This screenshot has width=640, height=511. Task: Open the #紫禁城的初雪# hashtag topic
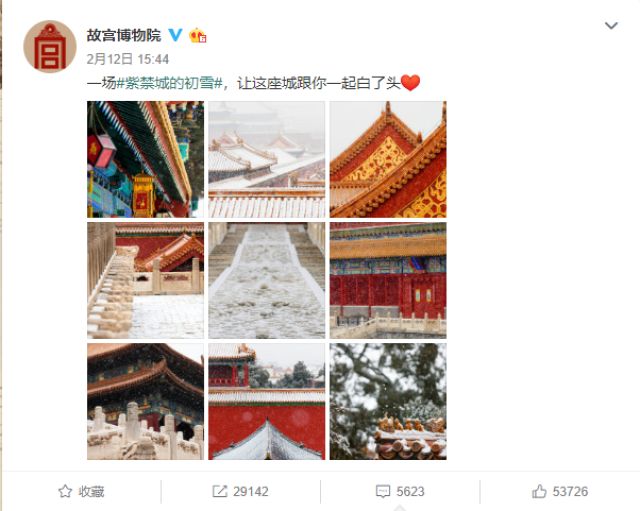(169, 83)
